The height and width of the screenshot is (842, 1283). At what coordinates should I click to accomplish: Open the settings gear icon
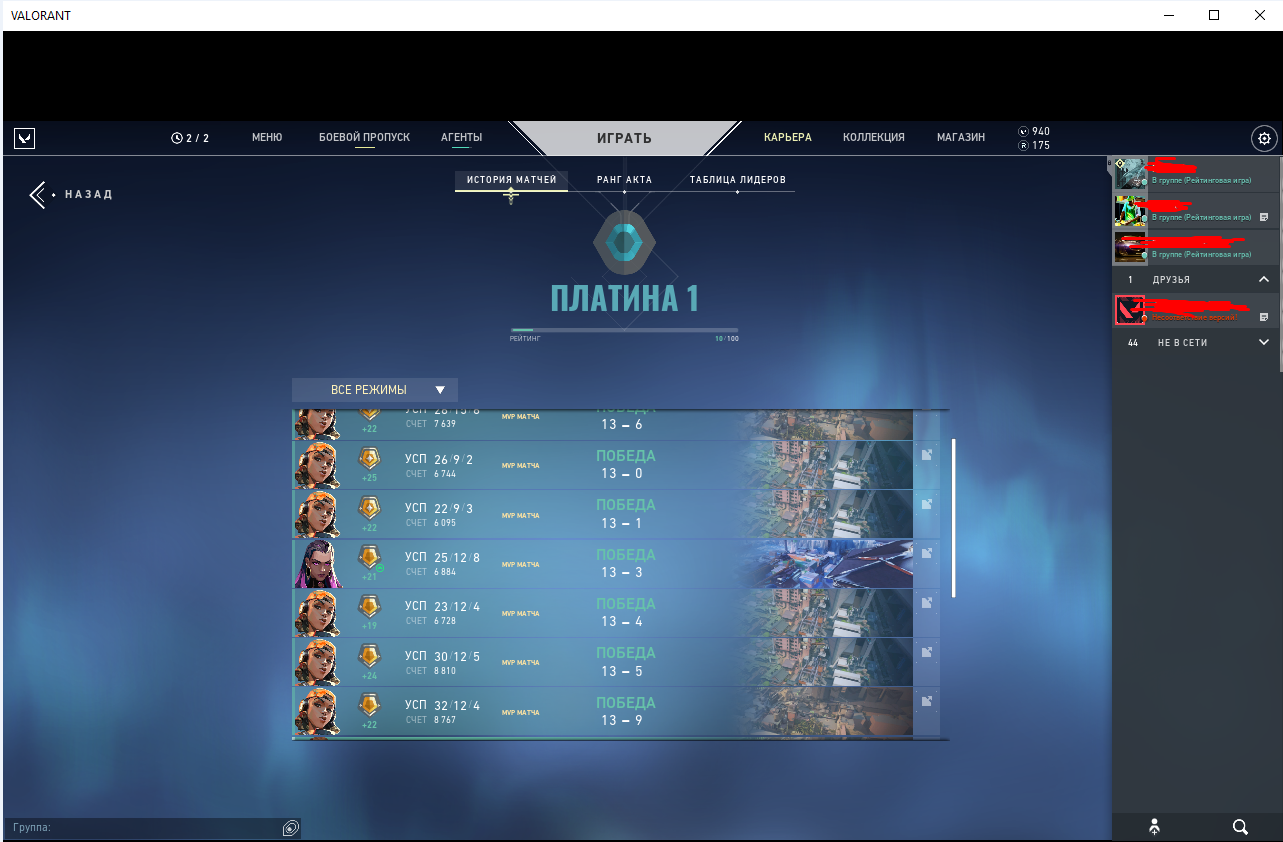pos(1264,138)
